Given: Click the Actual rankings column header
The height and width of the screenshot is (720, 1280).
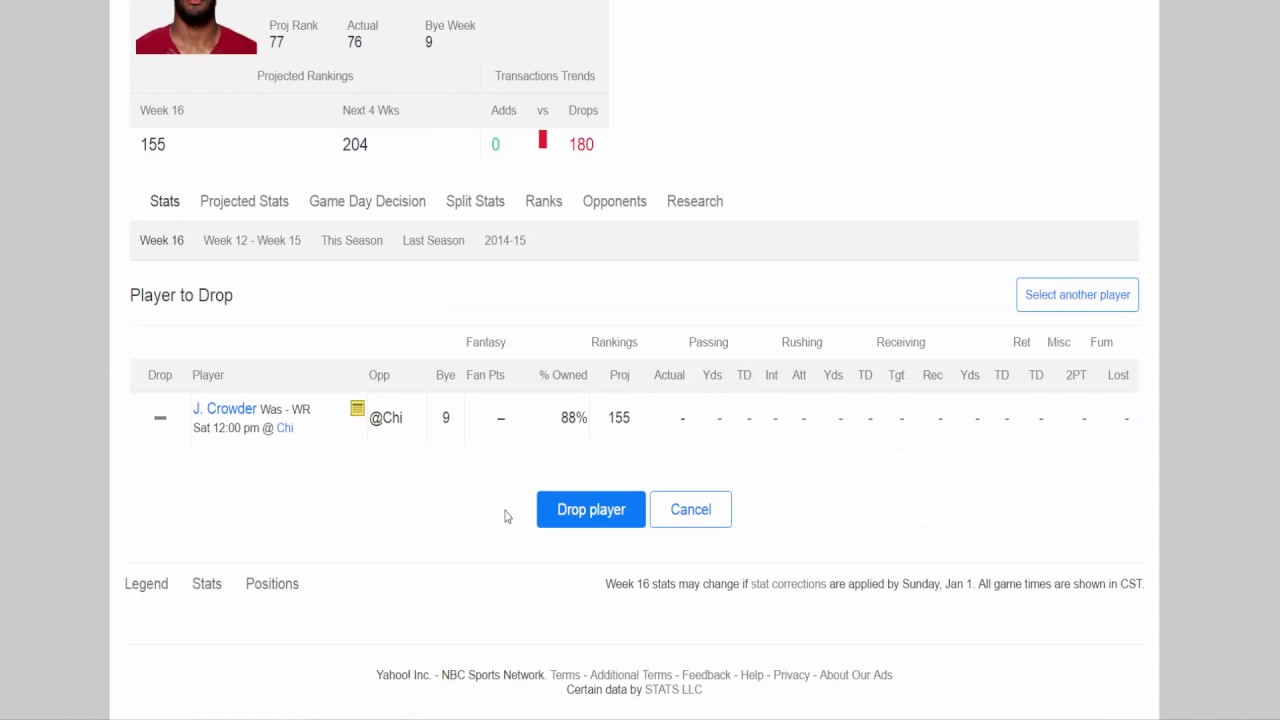Looking at the screenshot, I should 669,375.
